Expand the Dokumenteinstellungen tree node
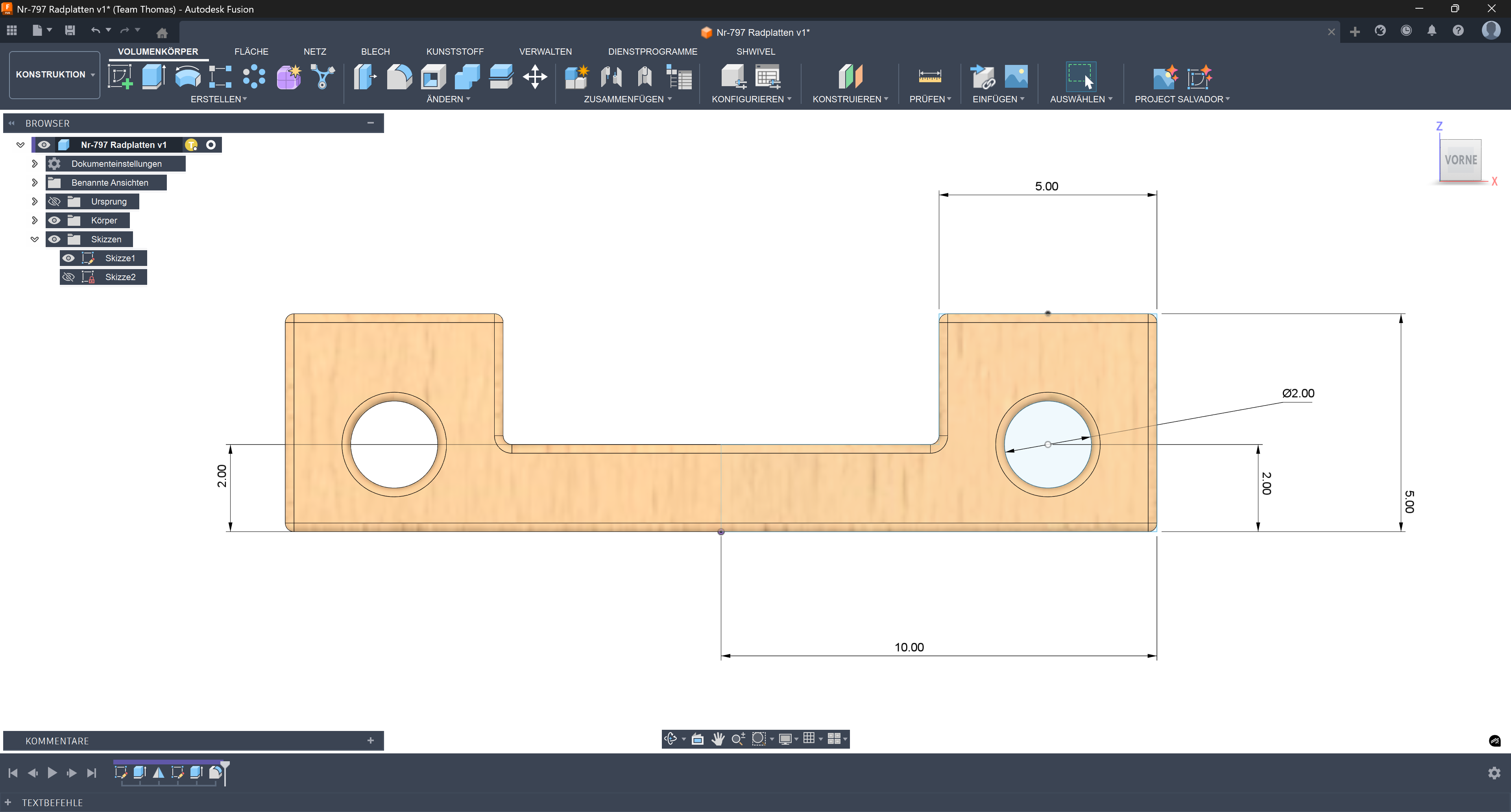 click(35, 164)
